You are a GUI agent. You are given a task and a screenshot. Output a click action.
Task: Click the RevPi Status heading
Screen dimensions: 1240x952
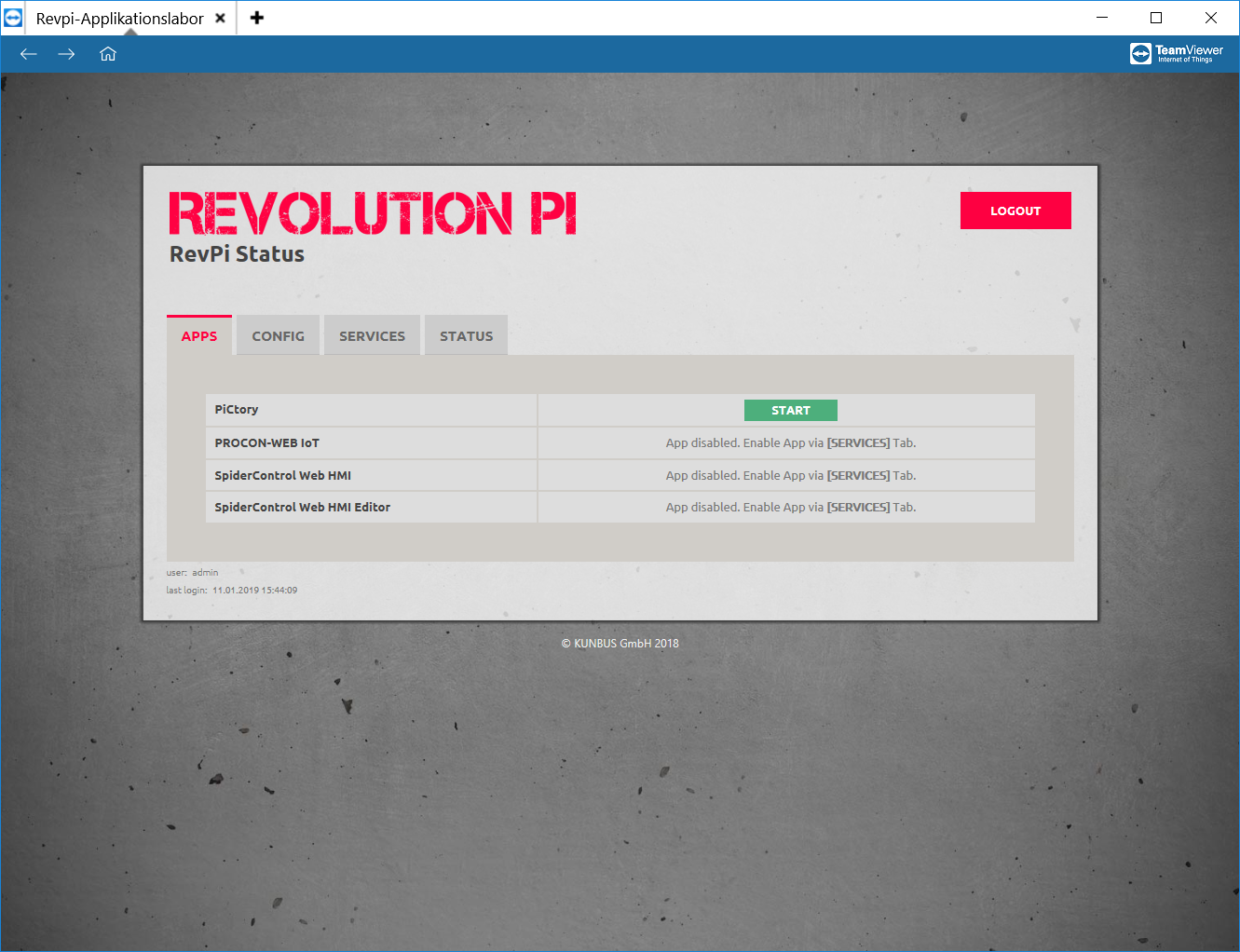[237, 254]
